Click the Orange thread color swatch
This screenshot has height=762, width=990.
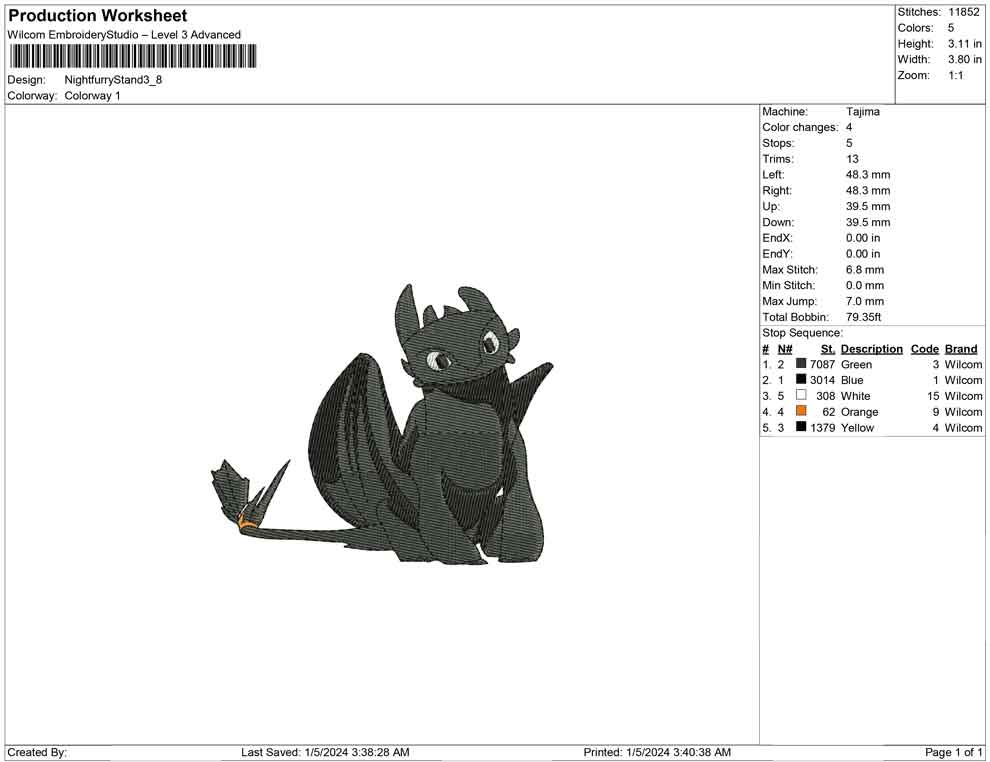(x=801, y=411)
